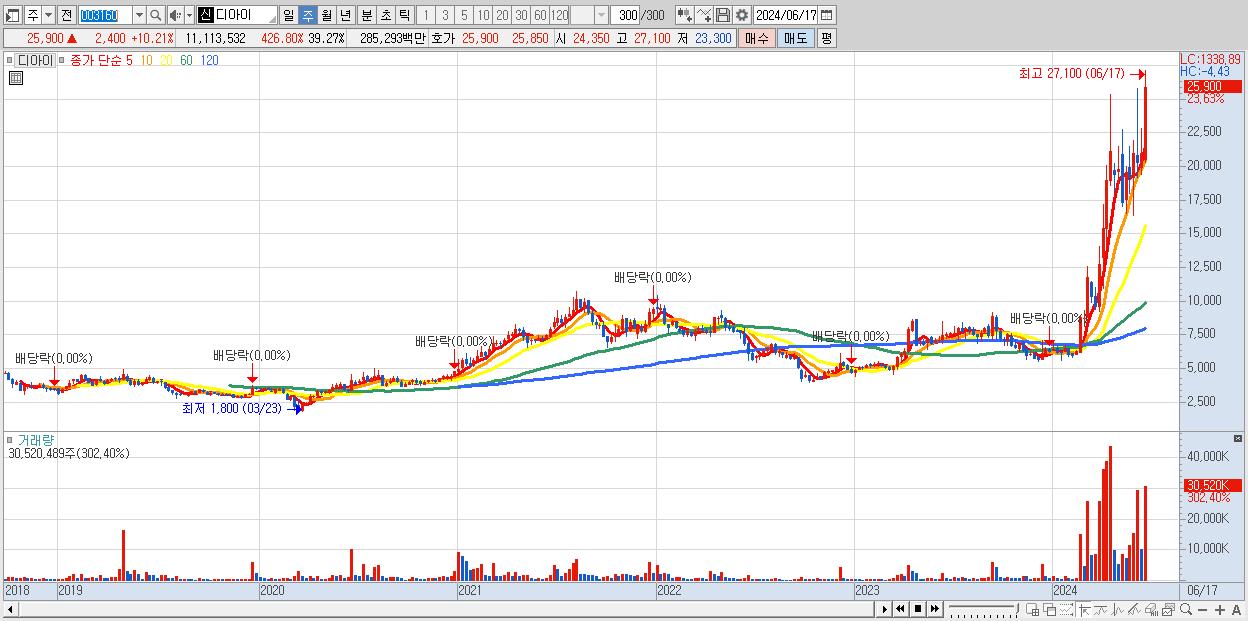Switch to minute (분) chart period
Screen dimensions: 1248x621
[365, 15]
